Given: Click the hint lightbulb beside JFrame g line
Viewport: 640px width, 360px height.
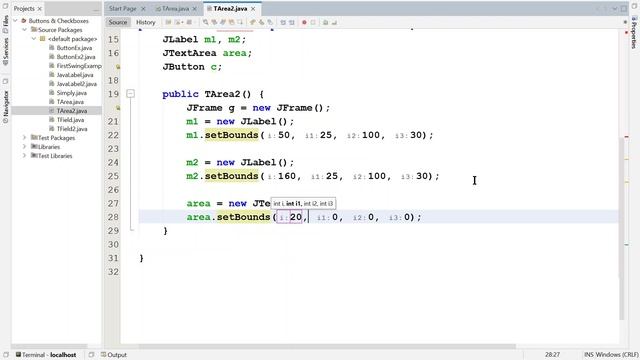Looking at the screenshot, I should coord(118,108).
